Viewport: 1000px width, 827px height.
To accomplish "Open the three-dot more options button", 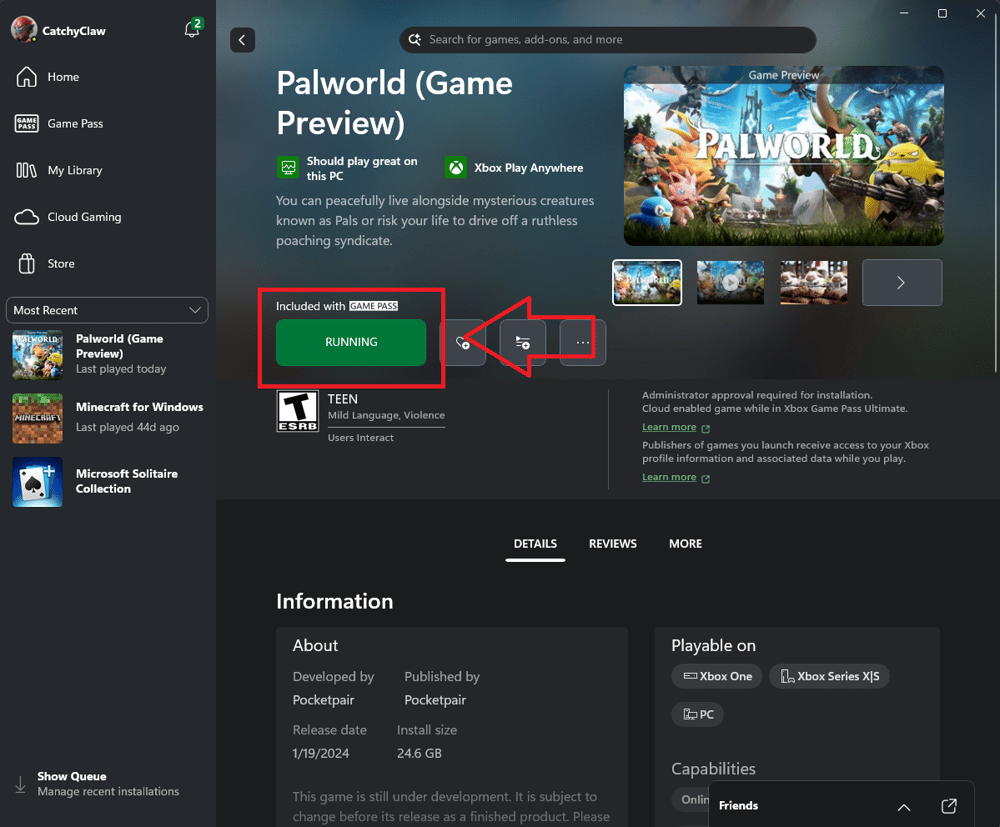I will tap(582, 343).
